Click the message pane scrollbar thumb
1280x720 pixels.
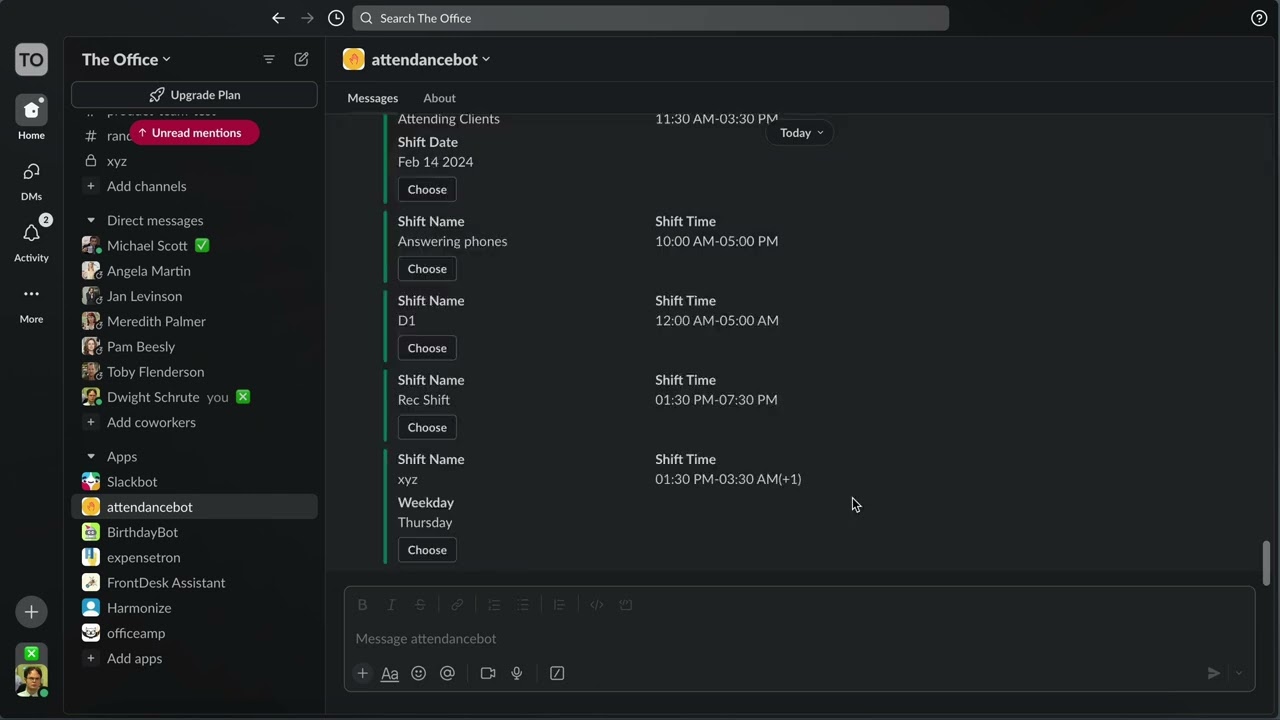[x=1266, y=563]
